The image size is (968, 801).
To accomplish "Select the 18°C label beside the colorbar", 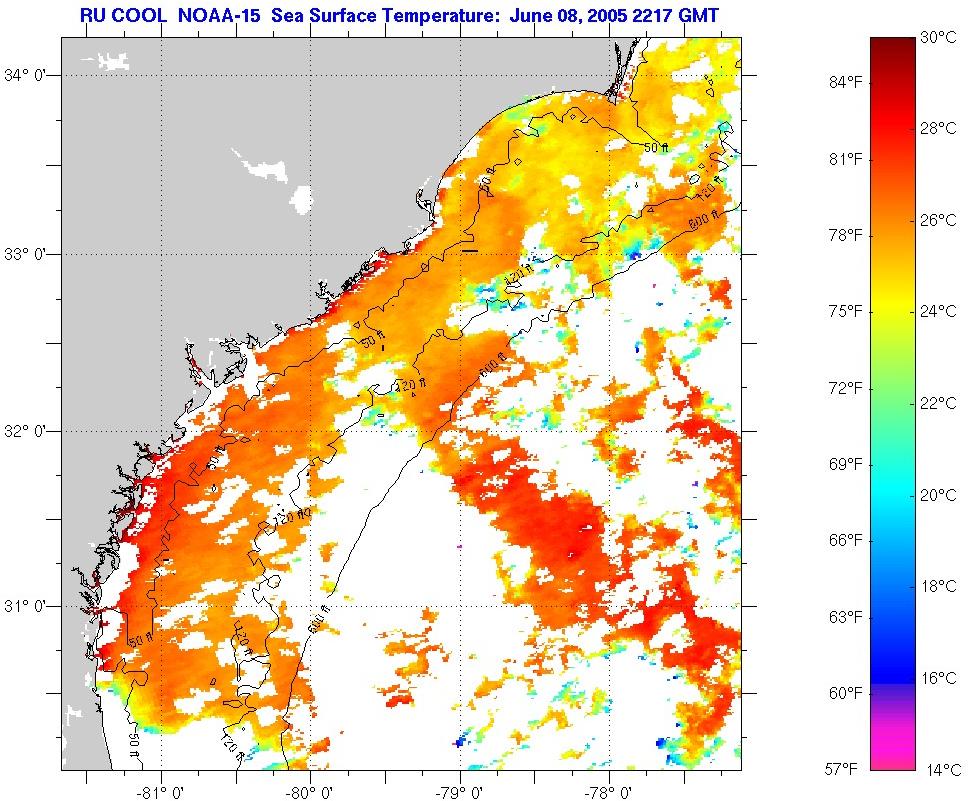I will point(935,587).
